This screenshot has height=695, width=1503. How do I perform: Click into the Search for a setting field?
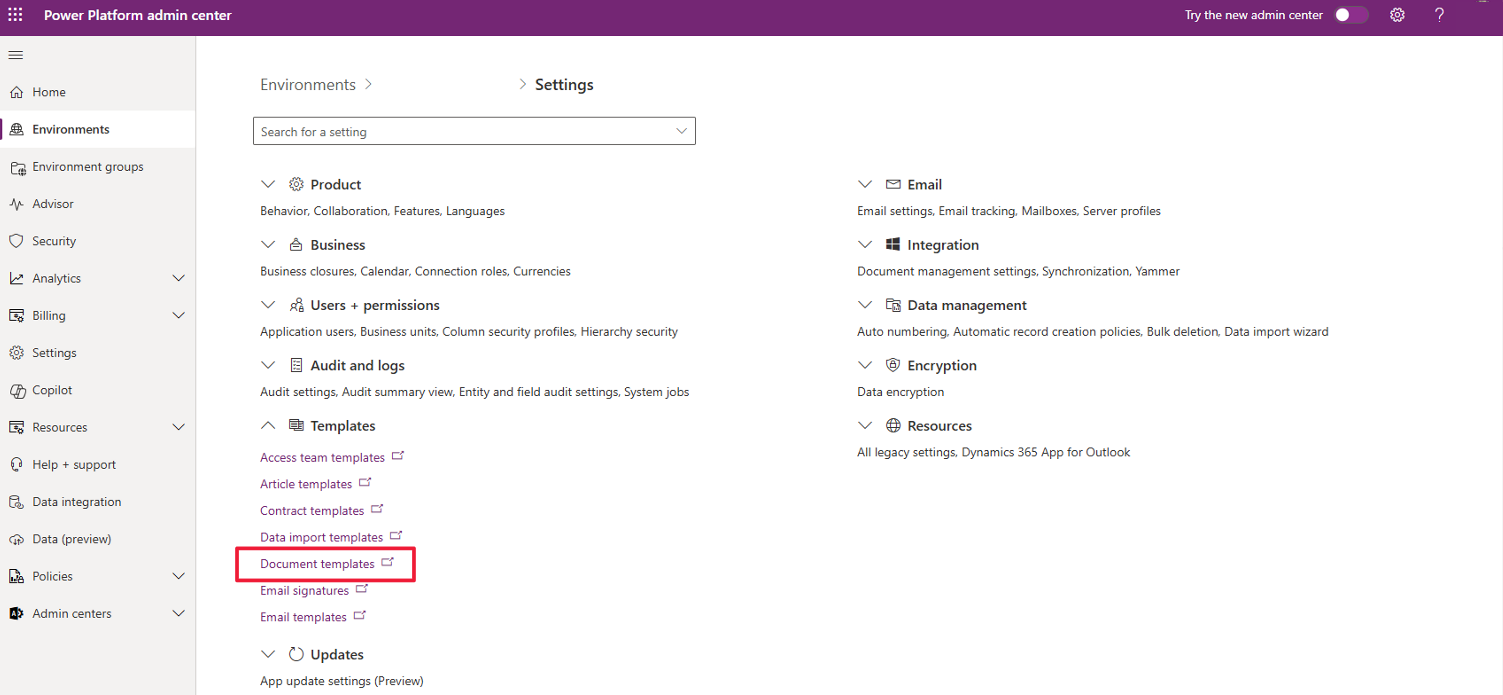pyautogui.click(x=474, y=131)
